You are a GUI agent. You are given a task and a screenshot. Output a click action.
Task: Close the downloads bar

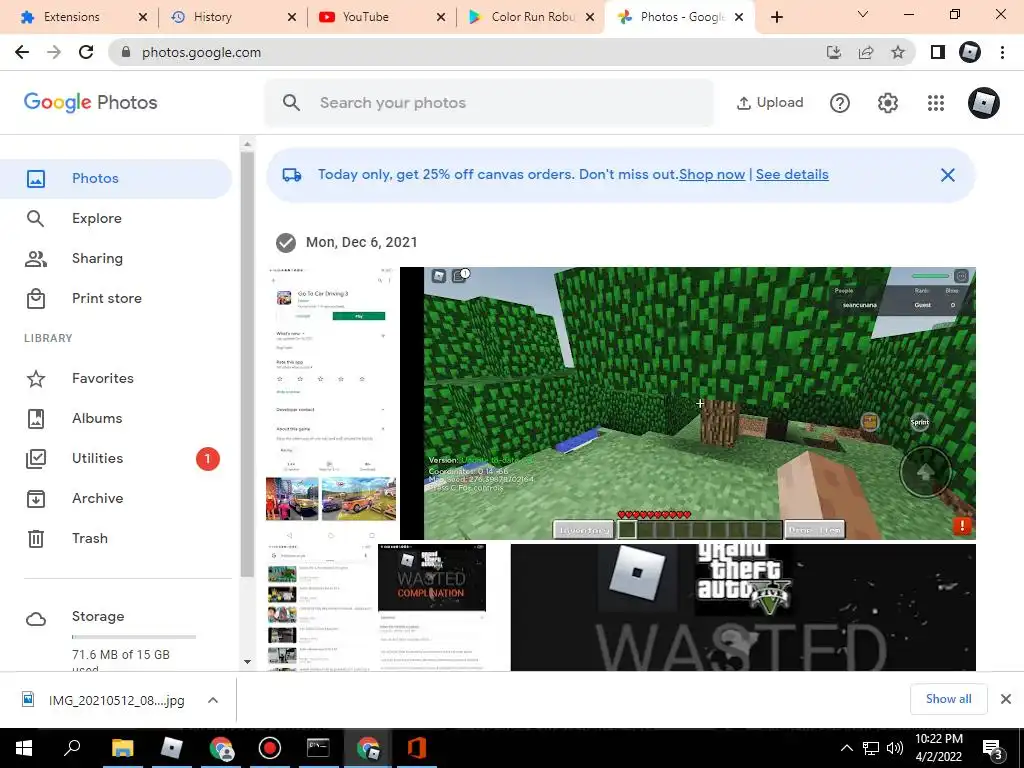pos(1006,699)
